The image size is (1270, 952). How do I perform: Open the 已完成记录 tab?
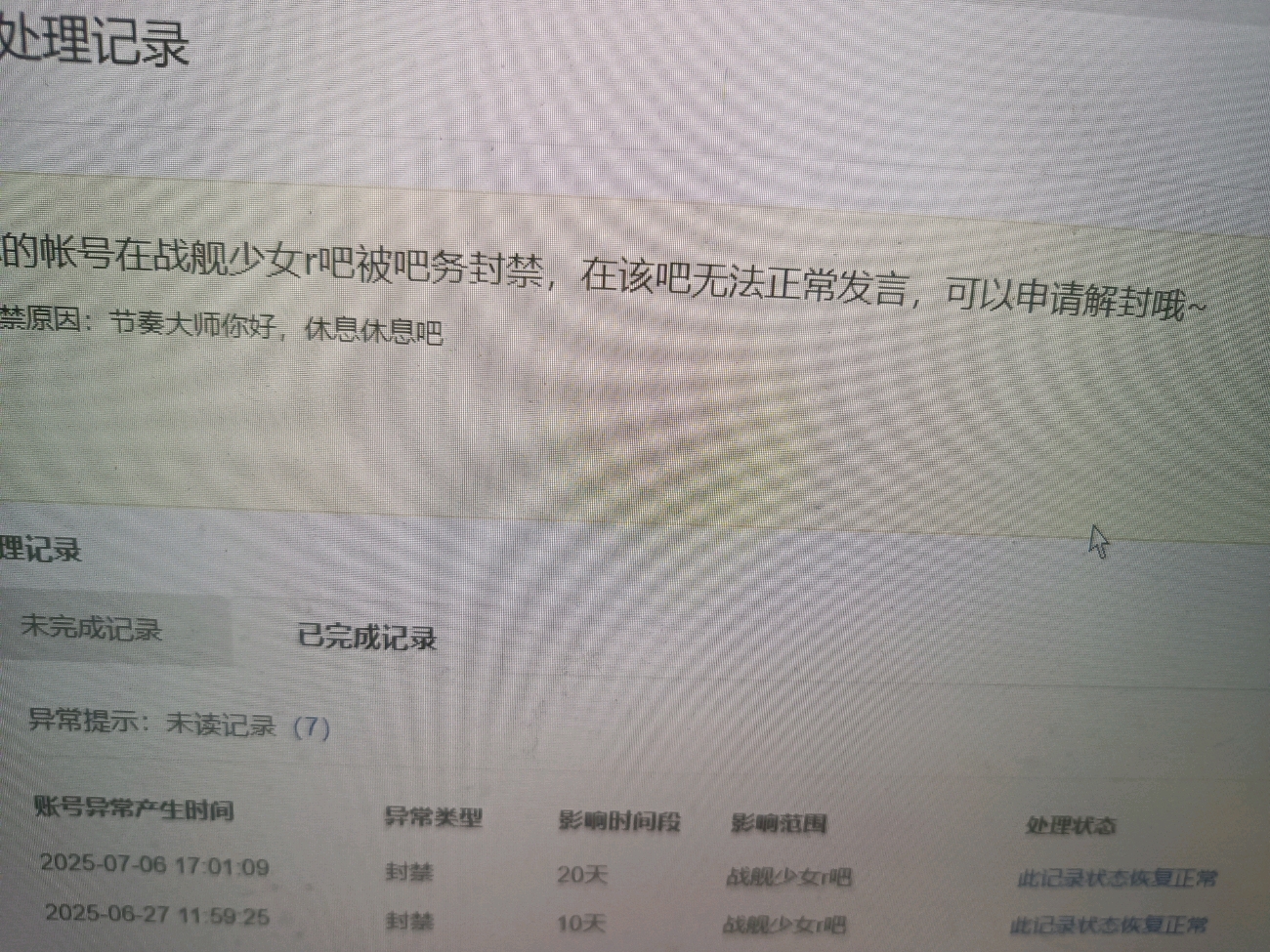tap(366, 638)
